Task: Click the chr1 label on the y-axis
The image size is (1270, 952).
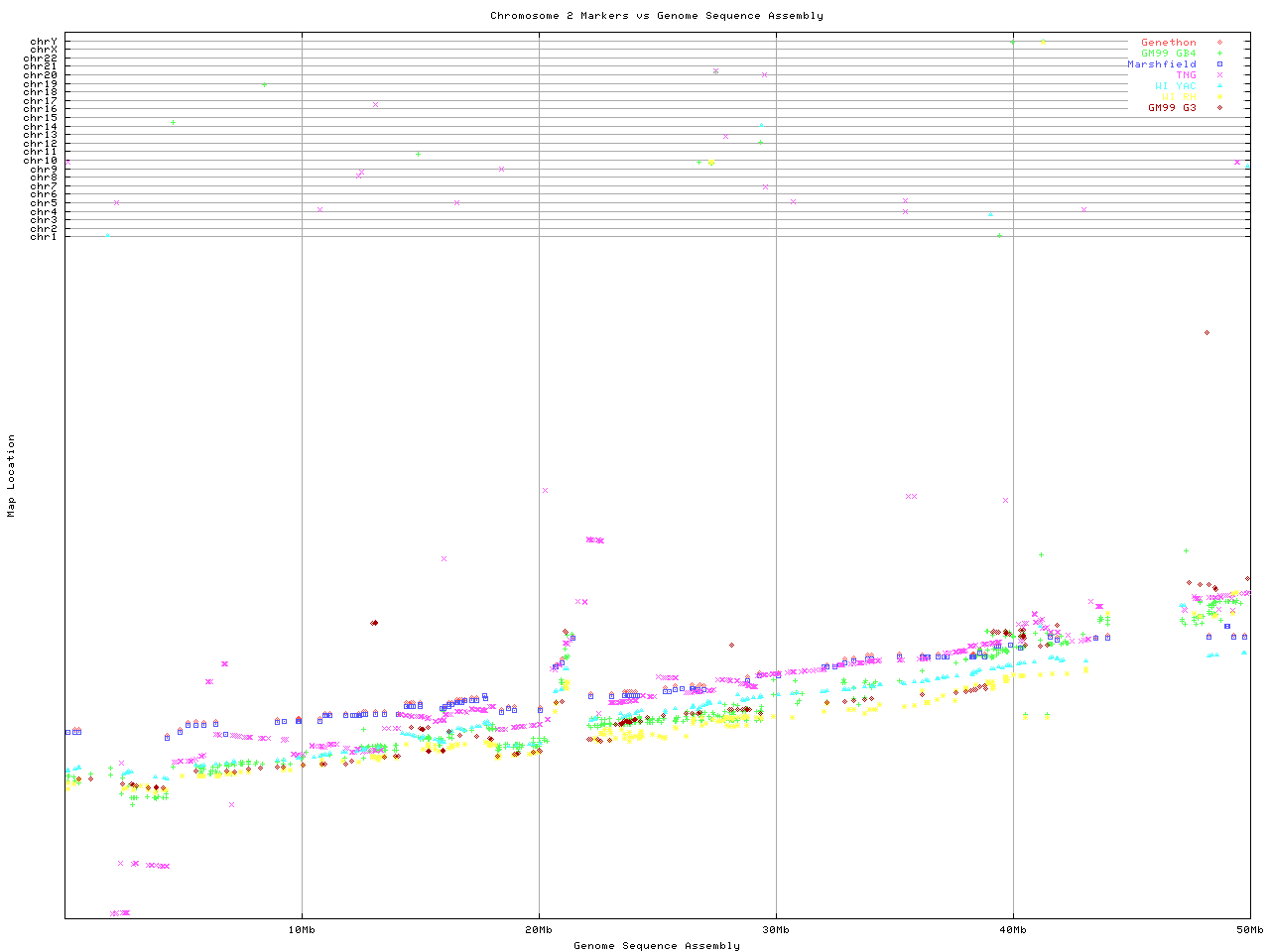Action: point(44,237)
